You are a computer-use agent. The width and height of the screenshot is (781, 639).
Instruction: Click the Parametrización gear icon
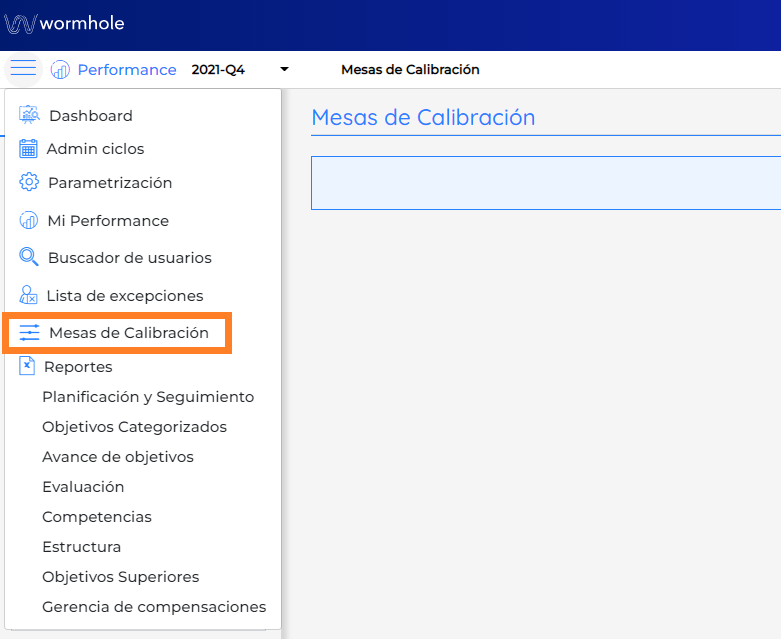click(x=29, y=183)
